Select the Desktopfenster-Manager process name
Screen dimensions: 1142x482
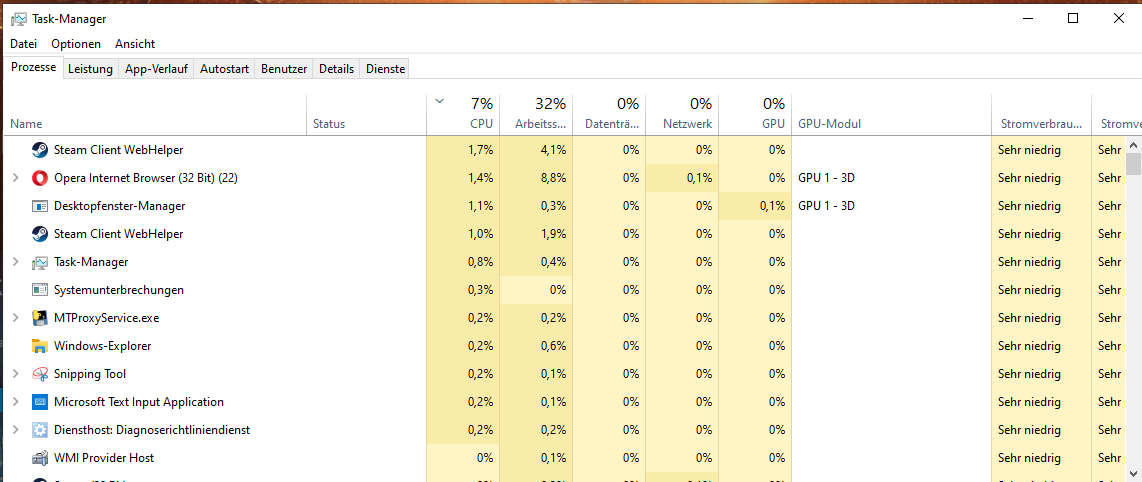[x=119, y=206]
